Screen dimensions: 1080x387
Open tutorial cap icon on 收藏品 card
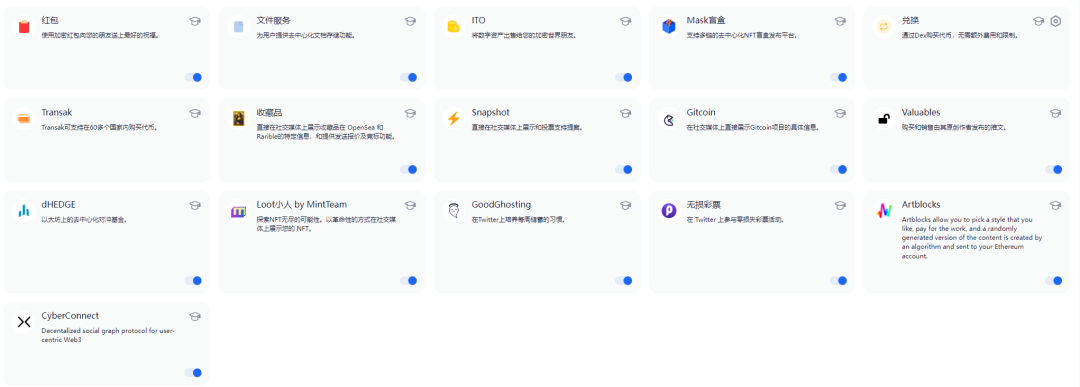click(410, 113)
